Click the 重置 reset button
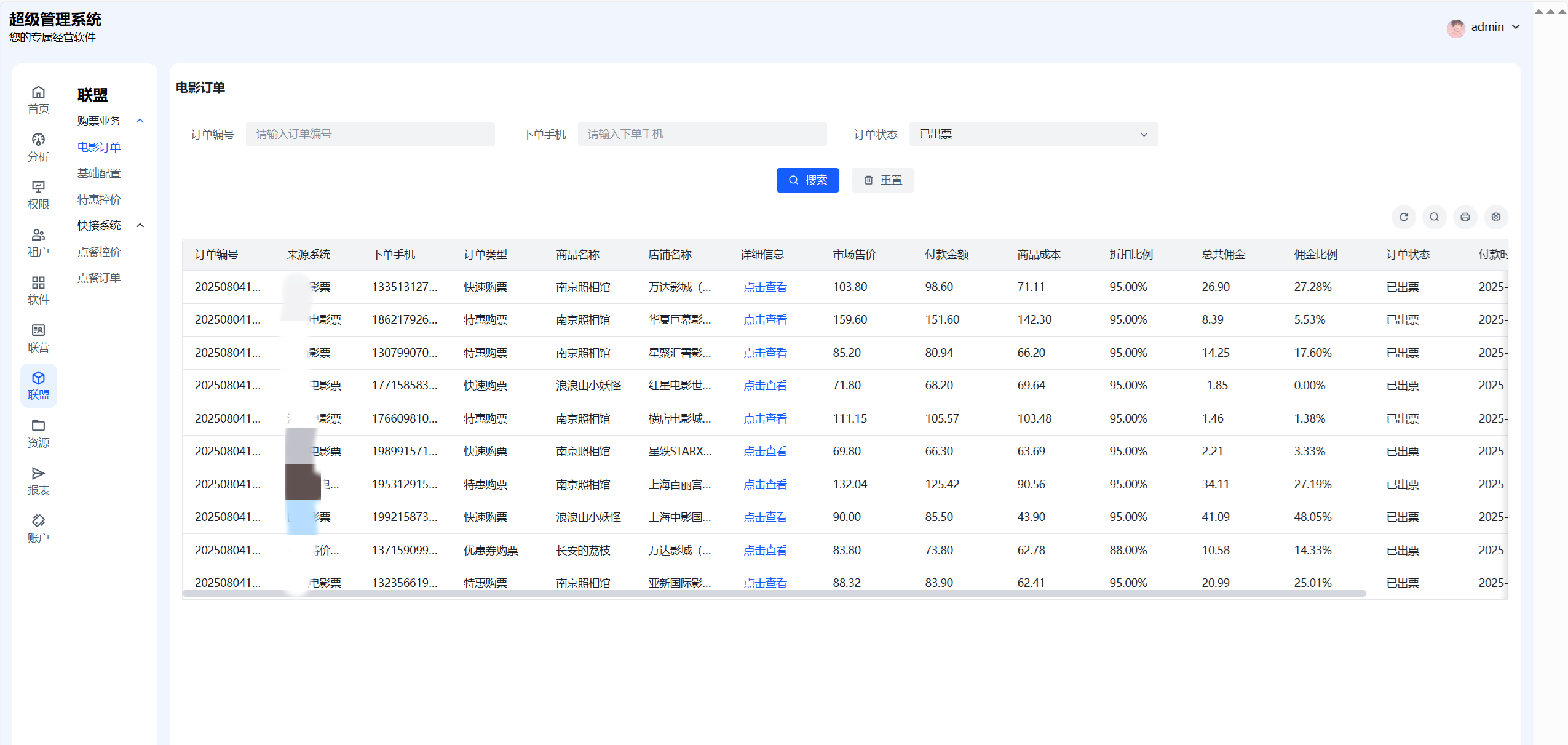The height and width of the screenshot is (745, 1568). [883, 180]
